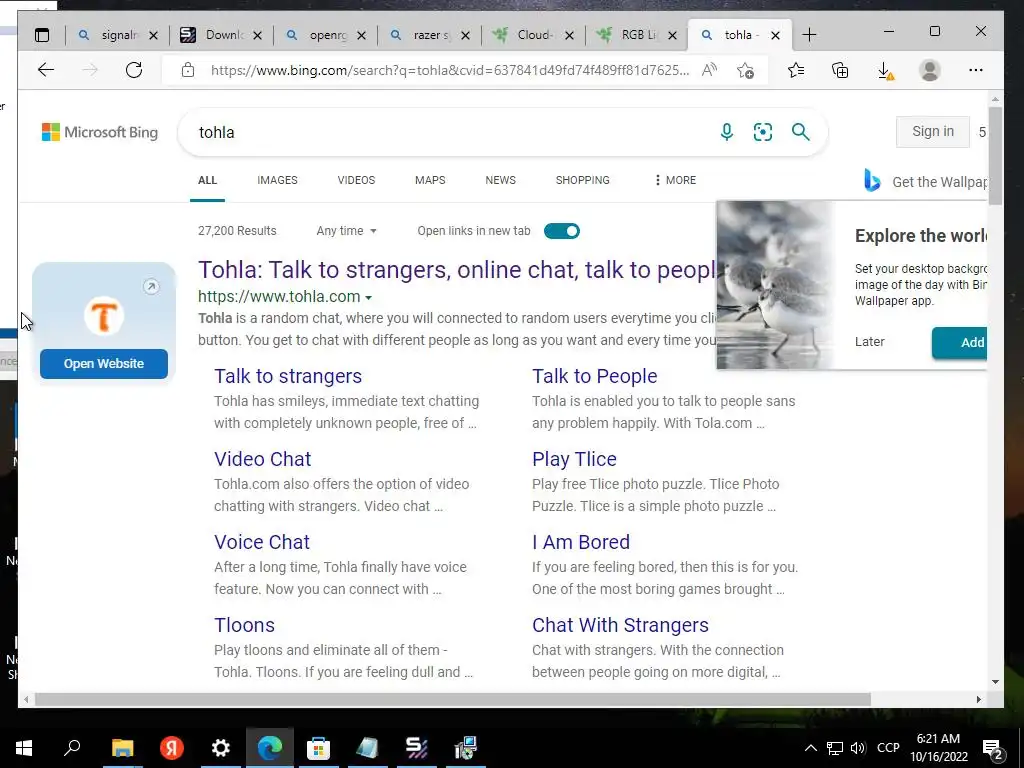Open Windows taskbar search
The width and height of the screenshot is (1024, 768).
(x=72, y=747)
